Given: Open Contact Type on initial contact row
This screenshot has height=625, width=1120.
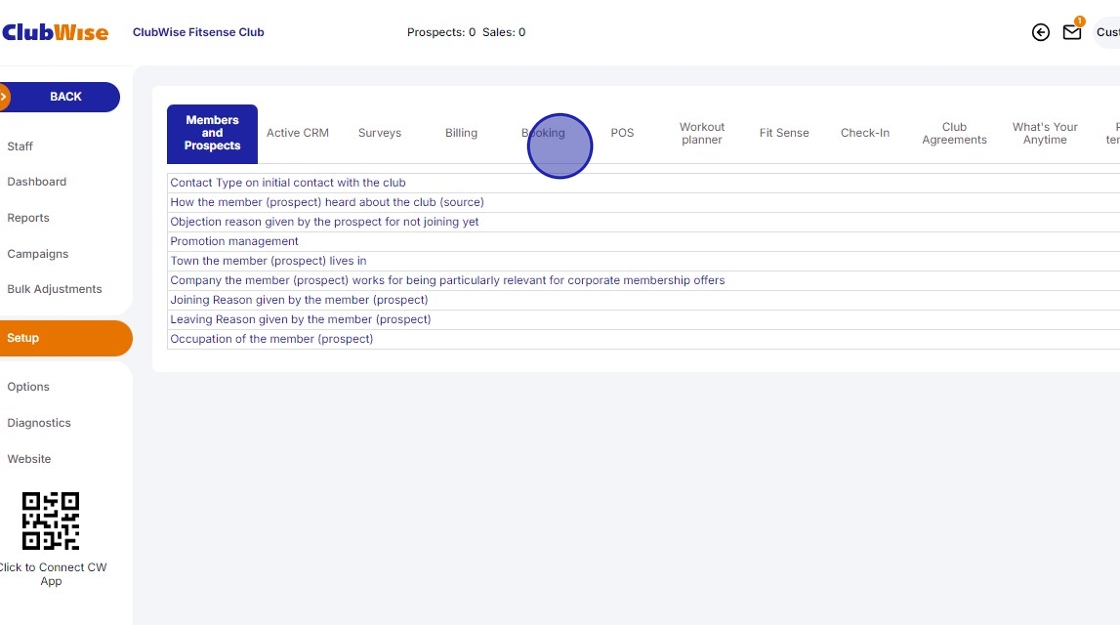Looking at the screenshot, I should tap(644, 183).
